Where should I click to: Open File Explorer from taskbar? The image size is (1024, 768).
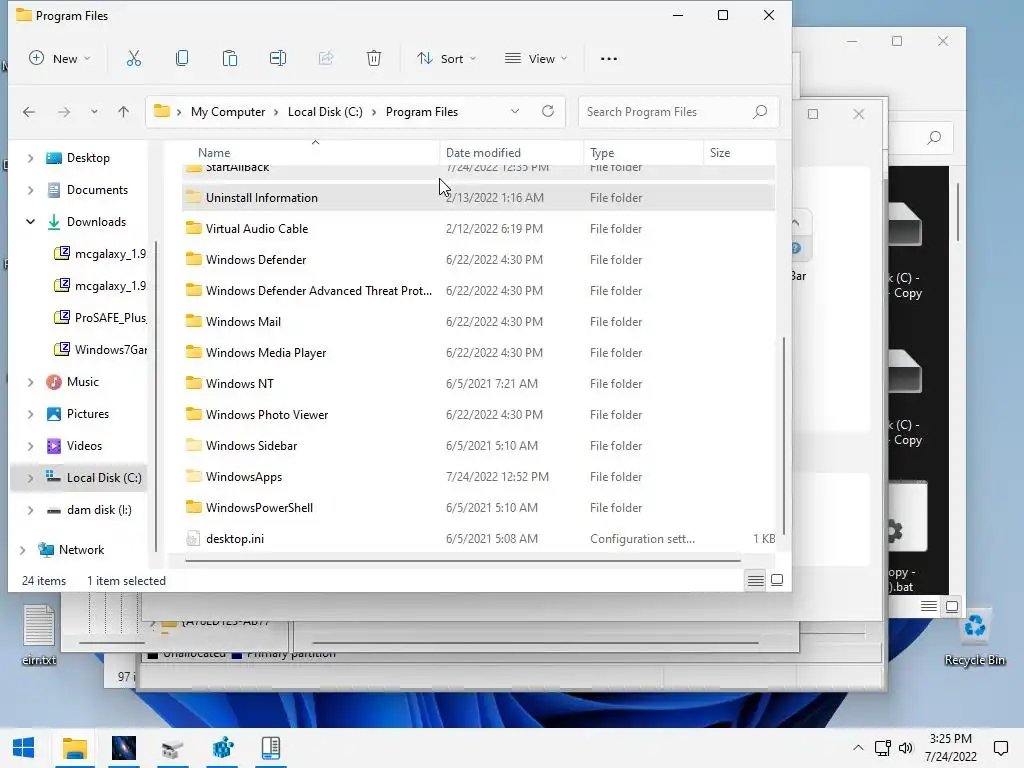(74, 748)
